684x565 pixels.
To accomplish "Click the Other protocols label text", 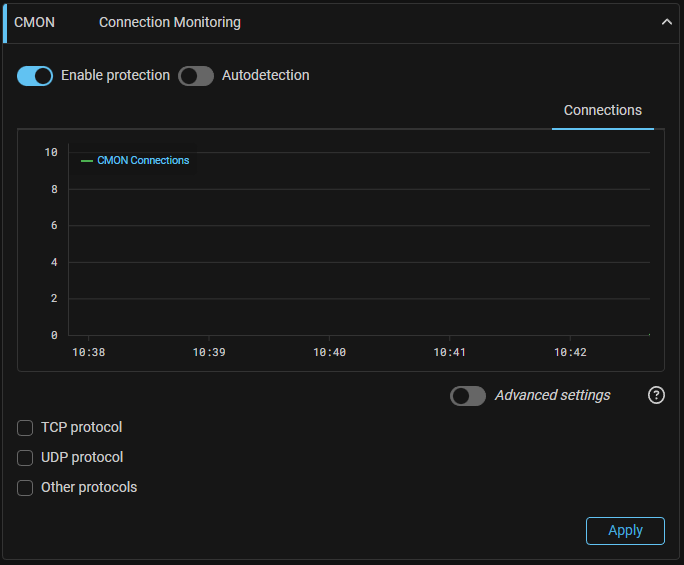I will pos(89,487).
